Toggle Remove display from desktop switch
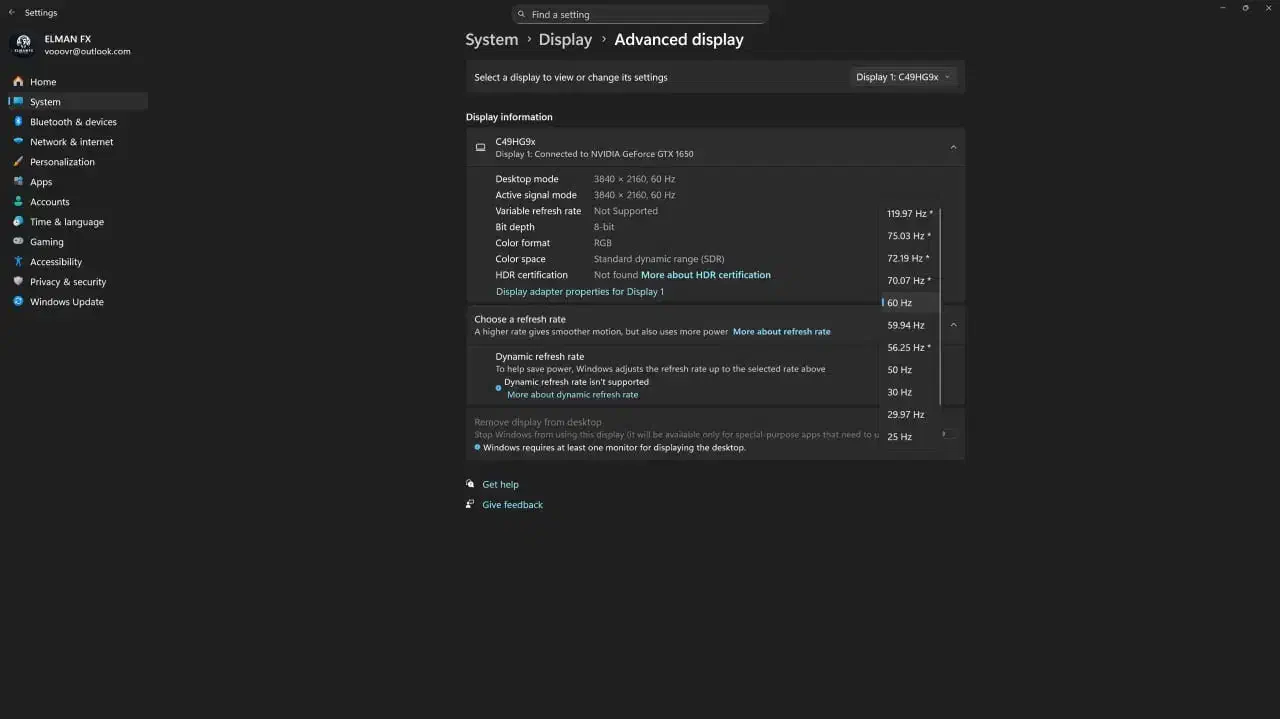This screenshot has height=719, width=1280. coord(948,434)
